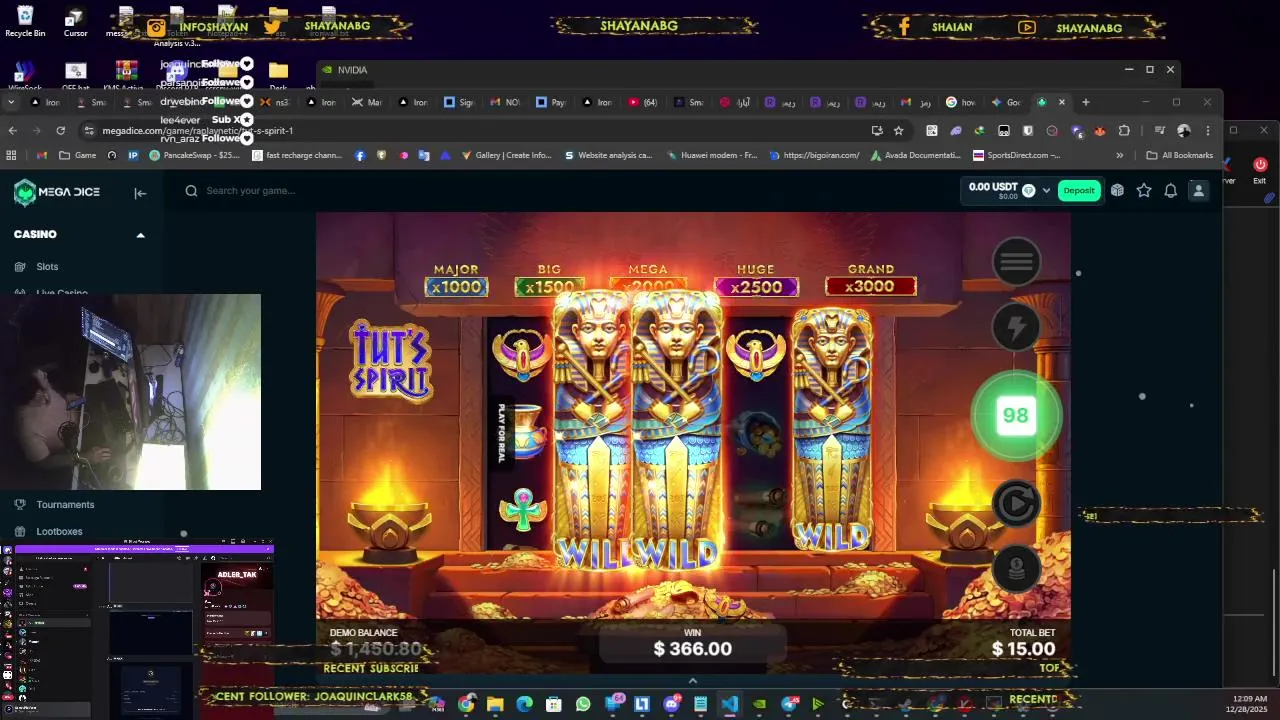Screen dimensions: 1280x720
Task: Bookmark this page with the star
Action: click(x=898, y=130)
